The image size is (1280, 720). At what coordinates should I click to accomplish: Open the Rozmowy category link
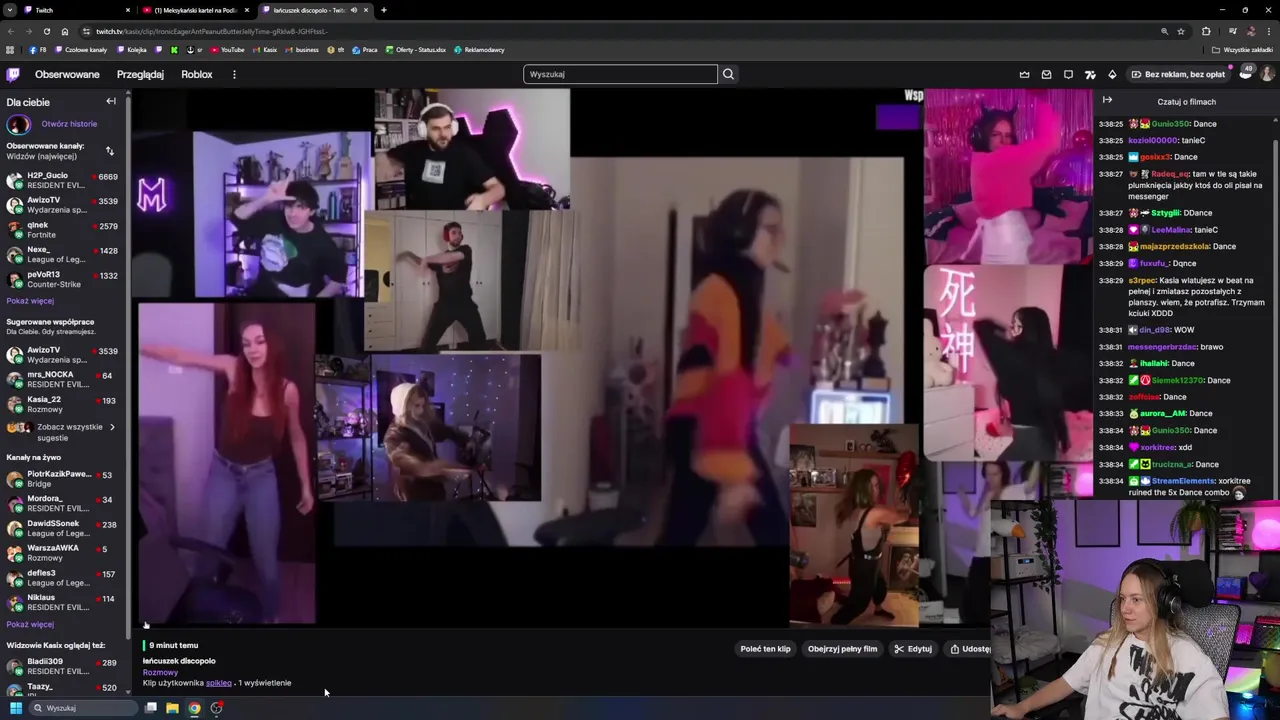click(160, 672)
